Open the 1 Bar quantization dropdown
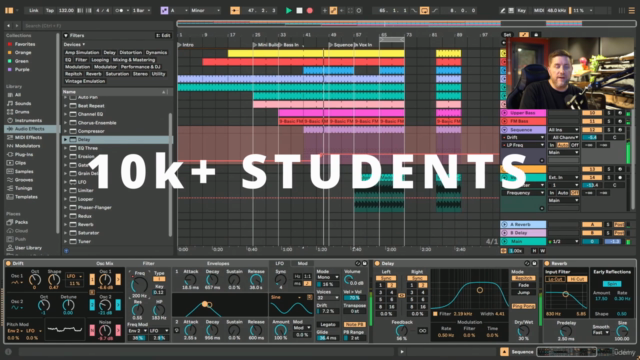This screenshot has width=640, height=360. pyautogui.click(x=141, y=10)
